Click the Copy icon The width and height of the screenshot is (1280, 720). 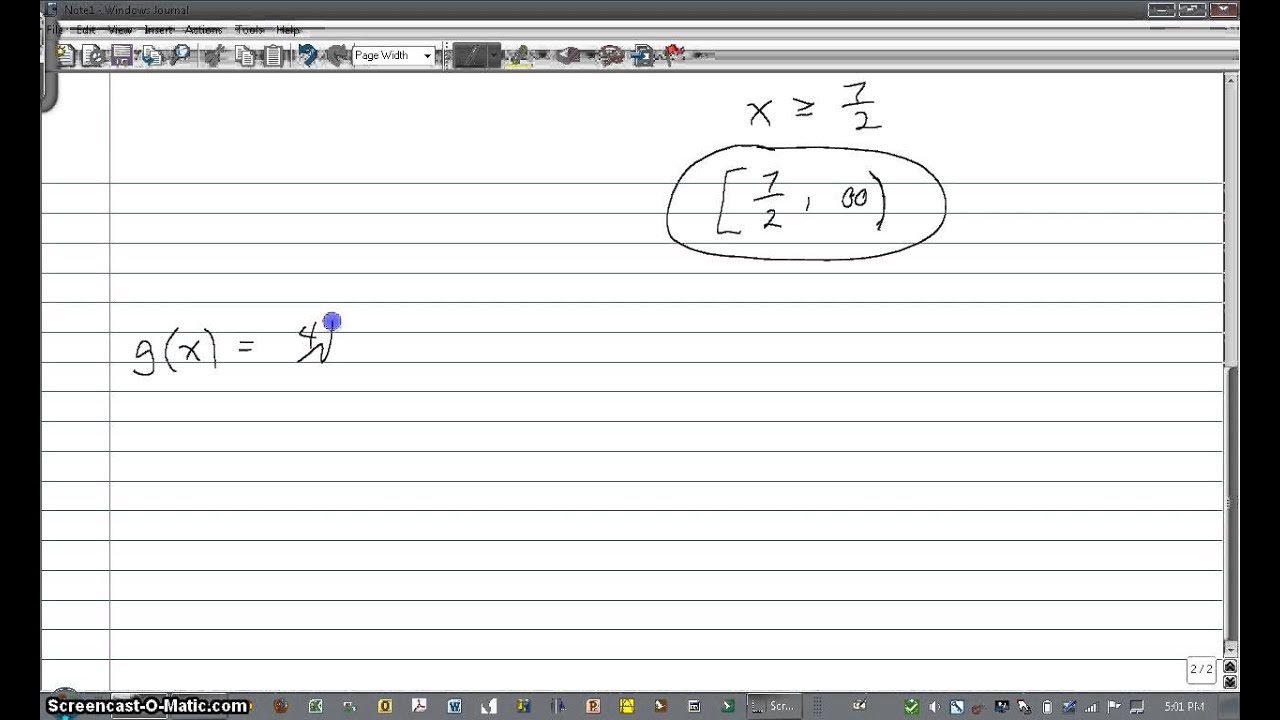tap(246, 56)
